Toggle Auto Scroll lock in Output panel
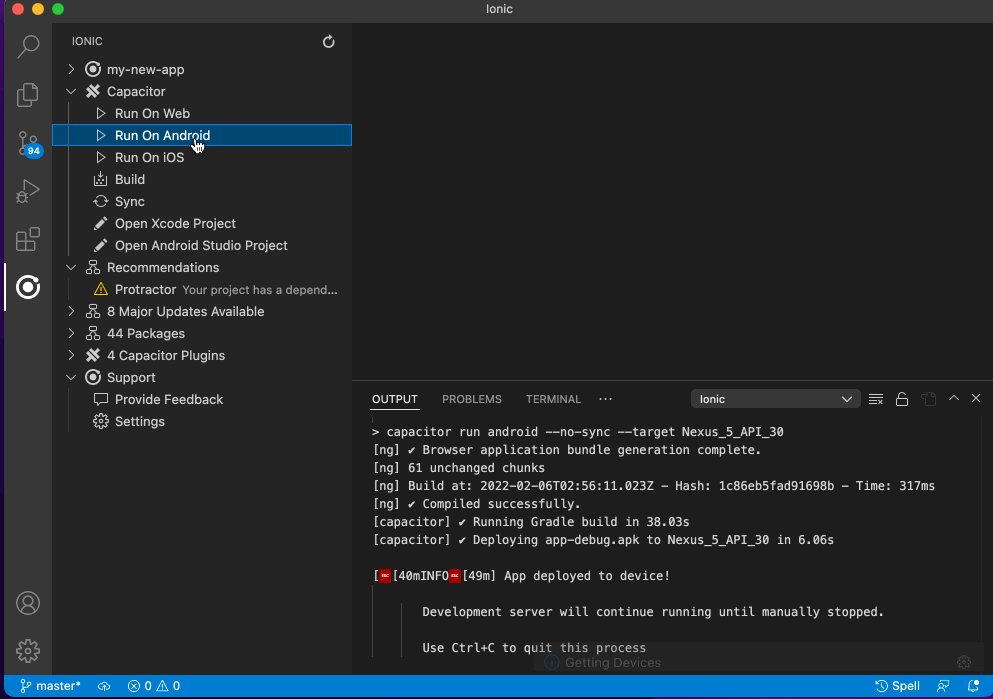Viewport: 993px width, 699px height. pyautogui.click(x=901, y=398)
